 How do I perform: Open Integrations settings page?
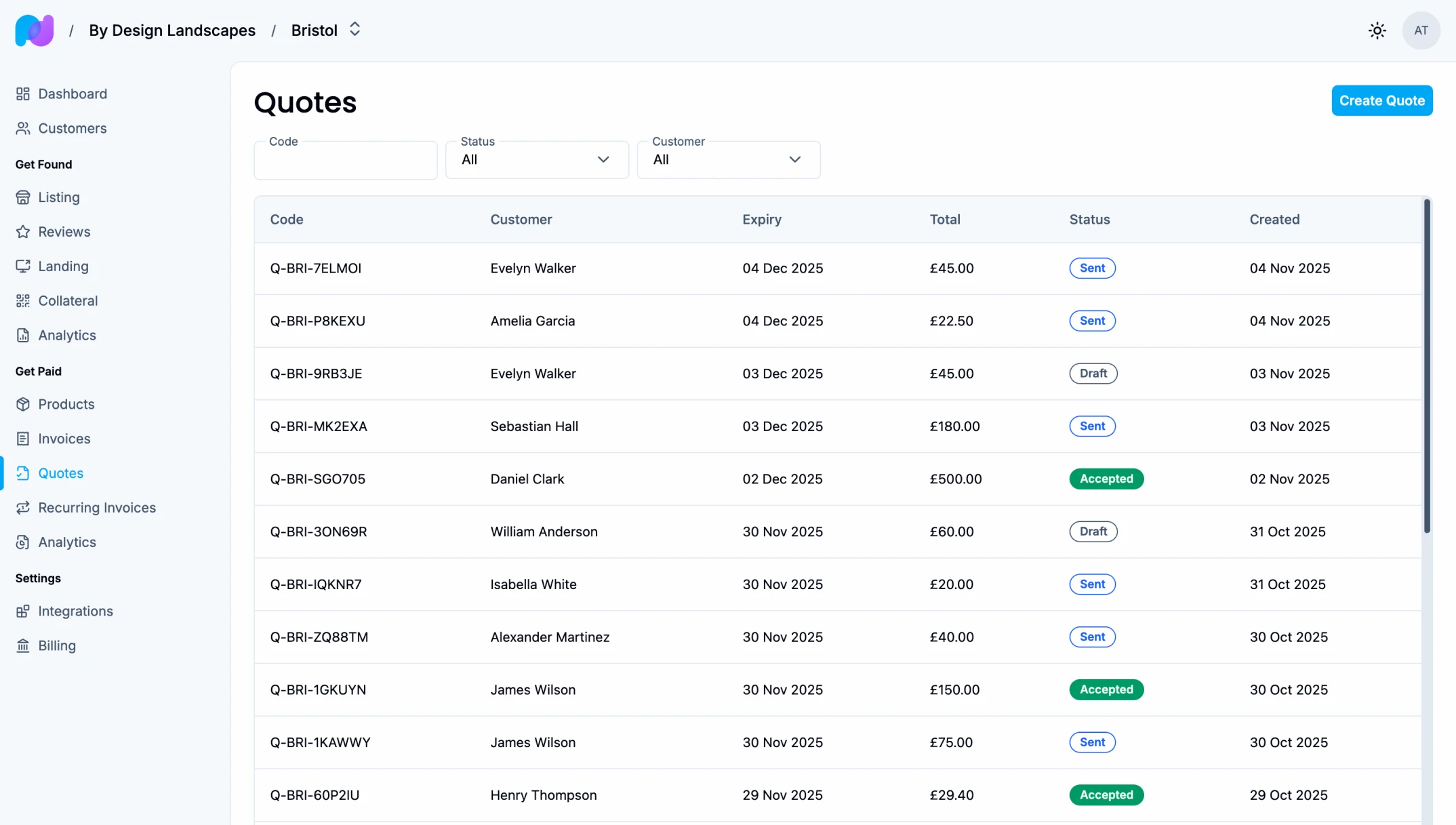click(x=75, y=611)
